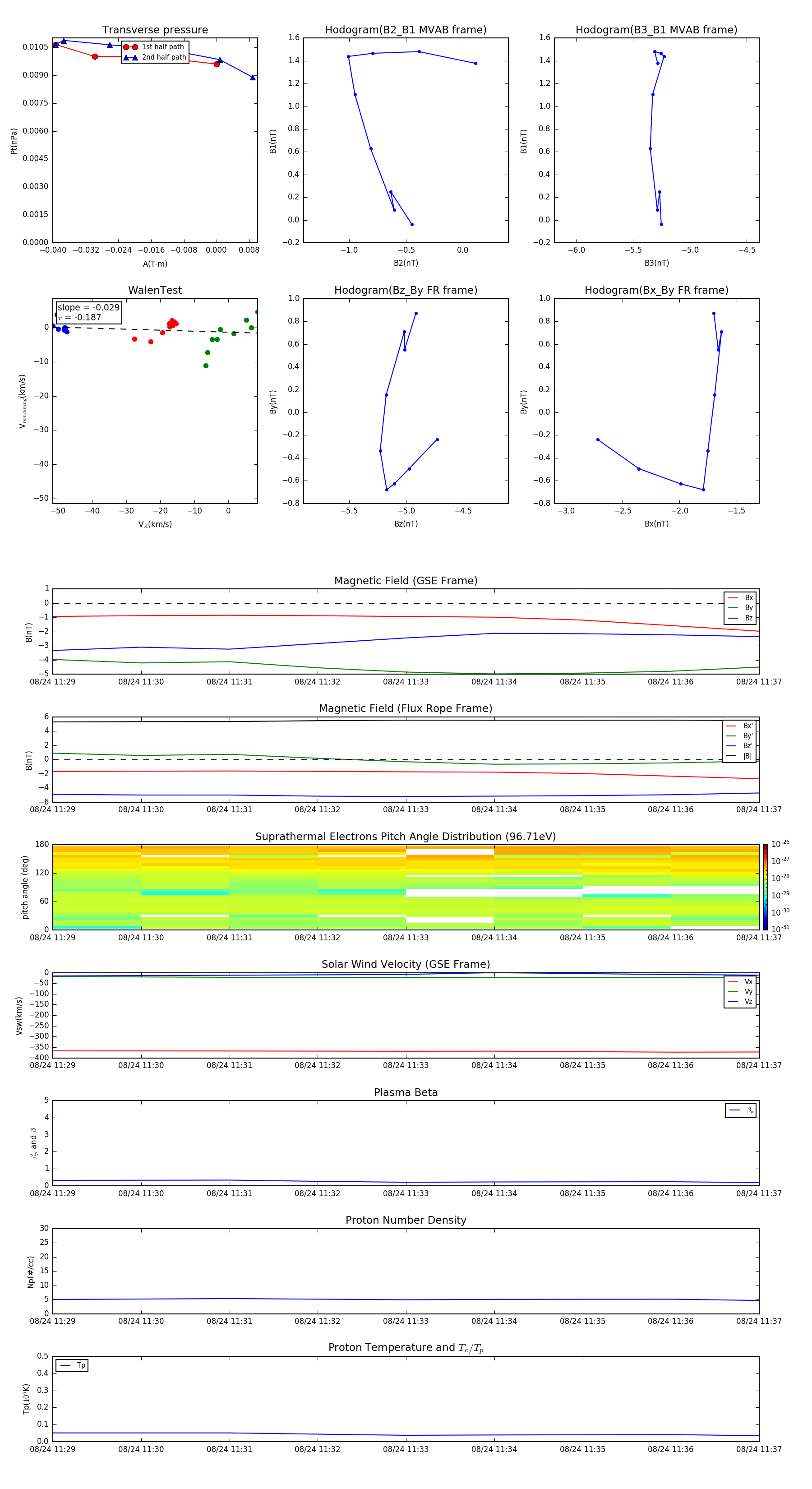
Task: Click the By legend entry in GSE magnetic field plot
Action: tap(740, 608)
